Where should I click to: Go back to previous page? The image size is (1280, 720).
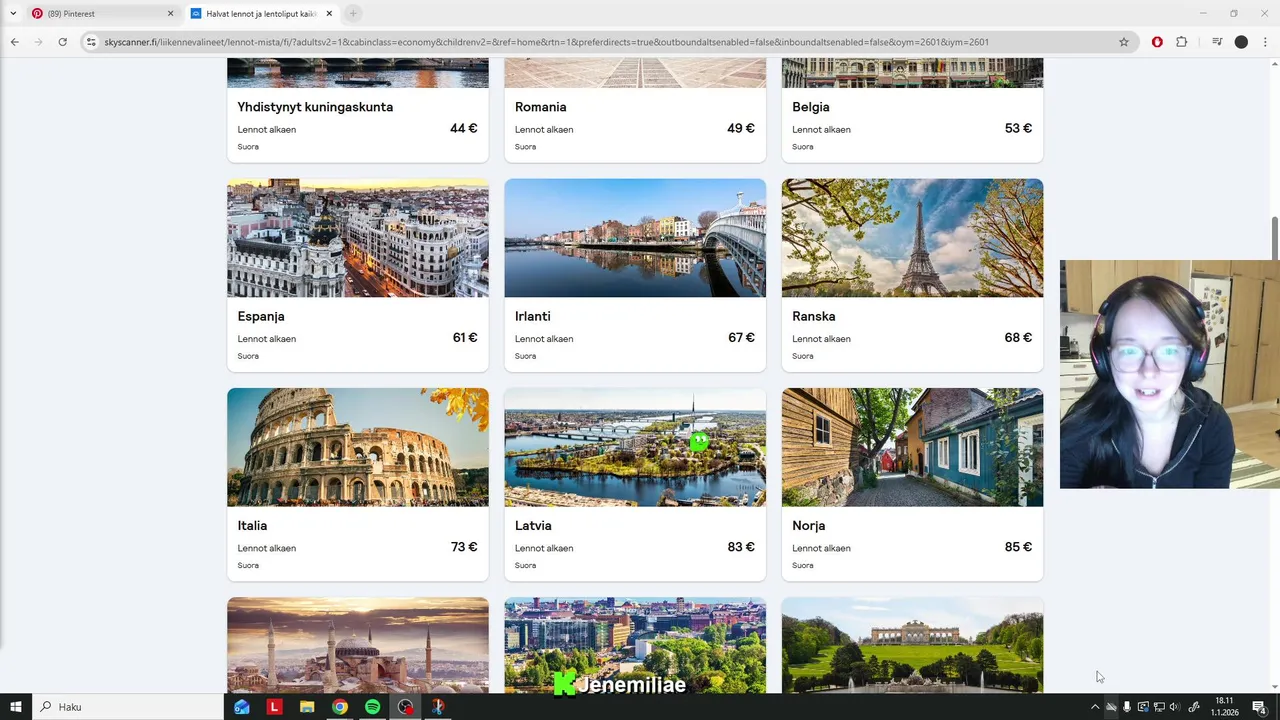pos(14,42)
